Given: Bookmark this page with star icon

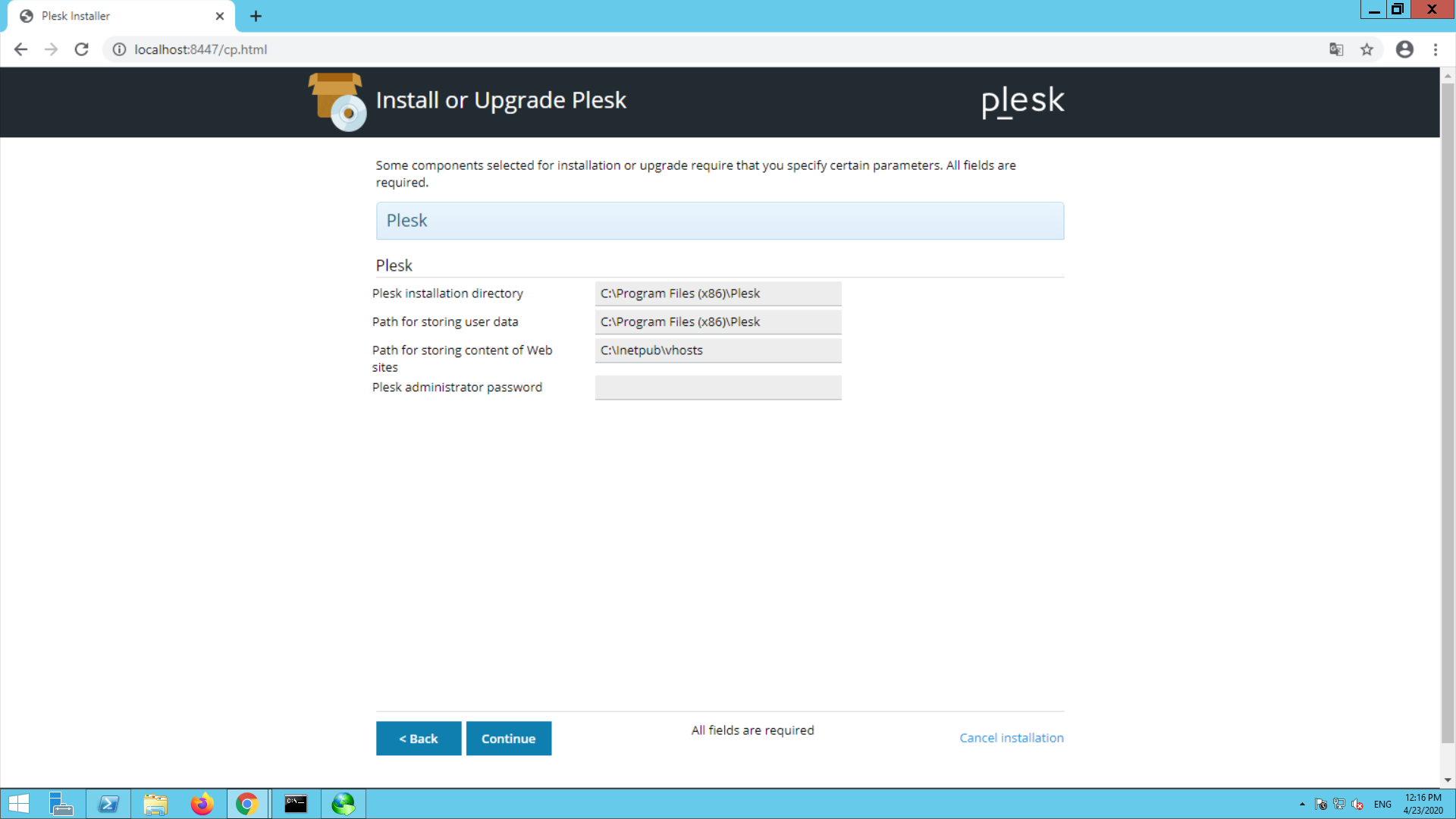Looking at the screenshot, I should pos(1367,49).
